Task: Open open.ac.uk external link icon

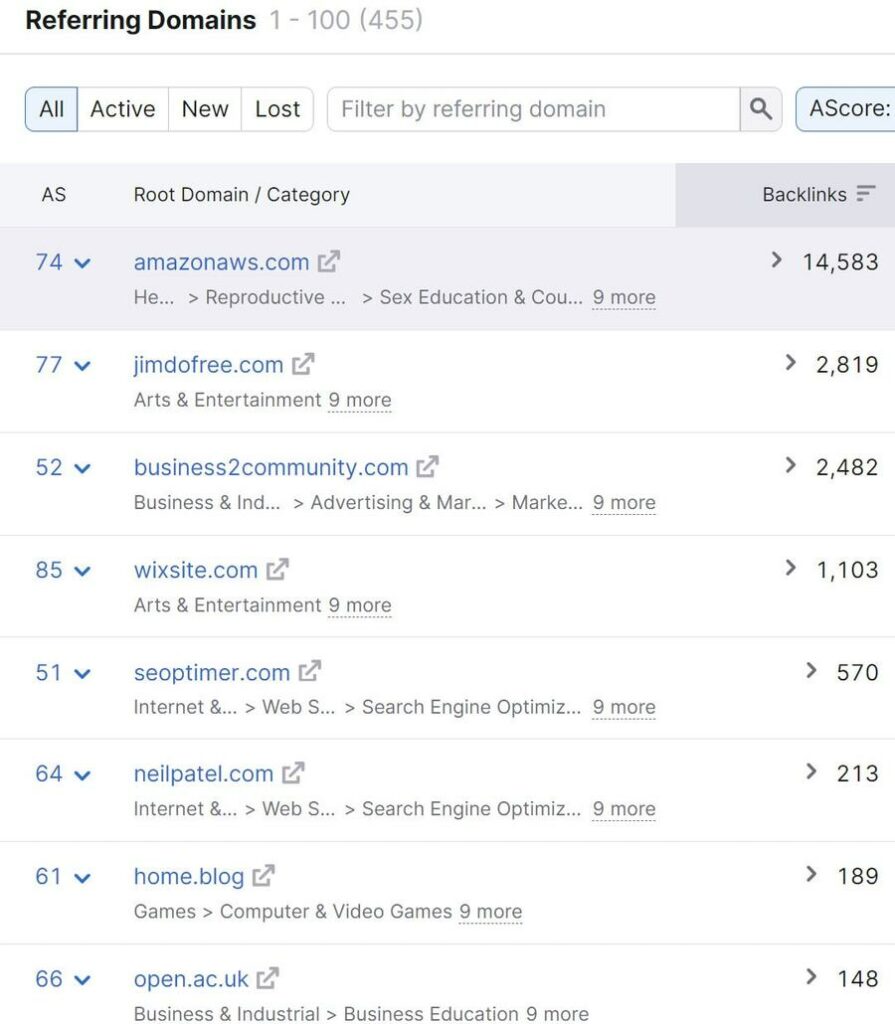Action: [268, 978]
